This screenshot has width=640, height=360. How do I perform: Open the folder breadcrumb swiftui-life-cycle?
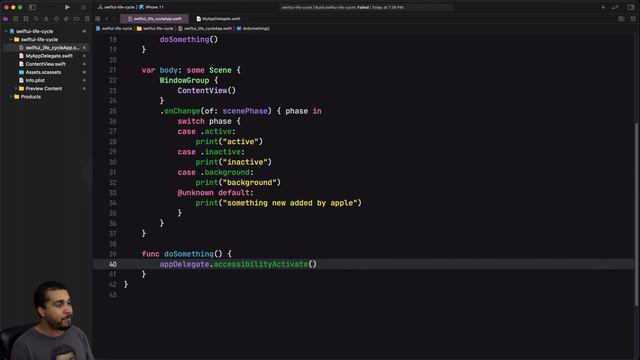(x=156, y=29)
